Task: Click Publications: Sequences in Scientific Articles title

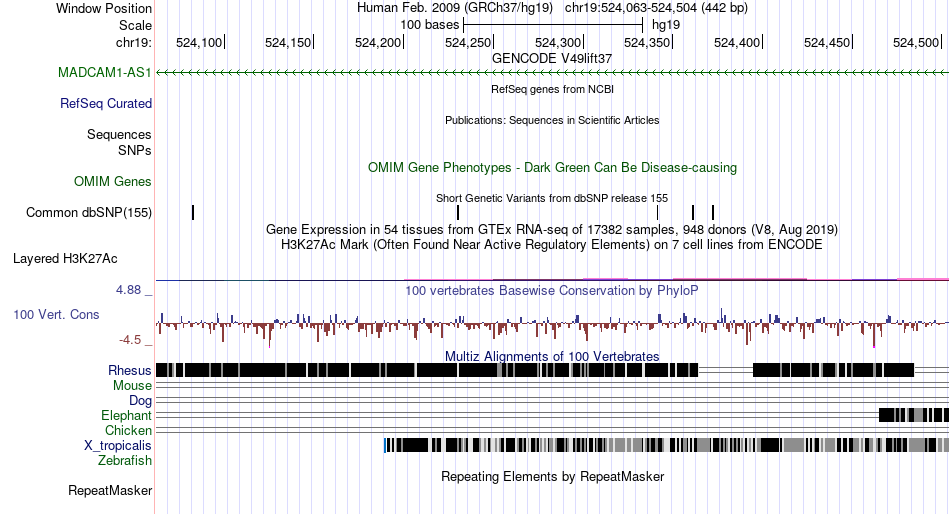Action: (552, 120)
